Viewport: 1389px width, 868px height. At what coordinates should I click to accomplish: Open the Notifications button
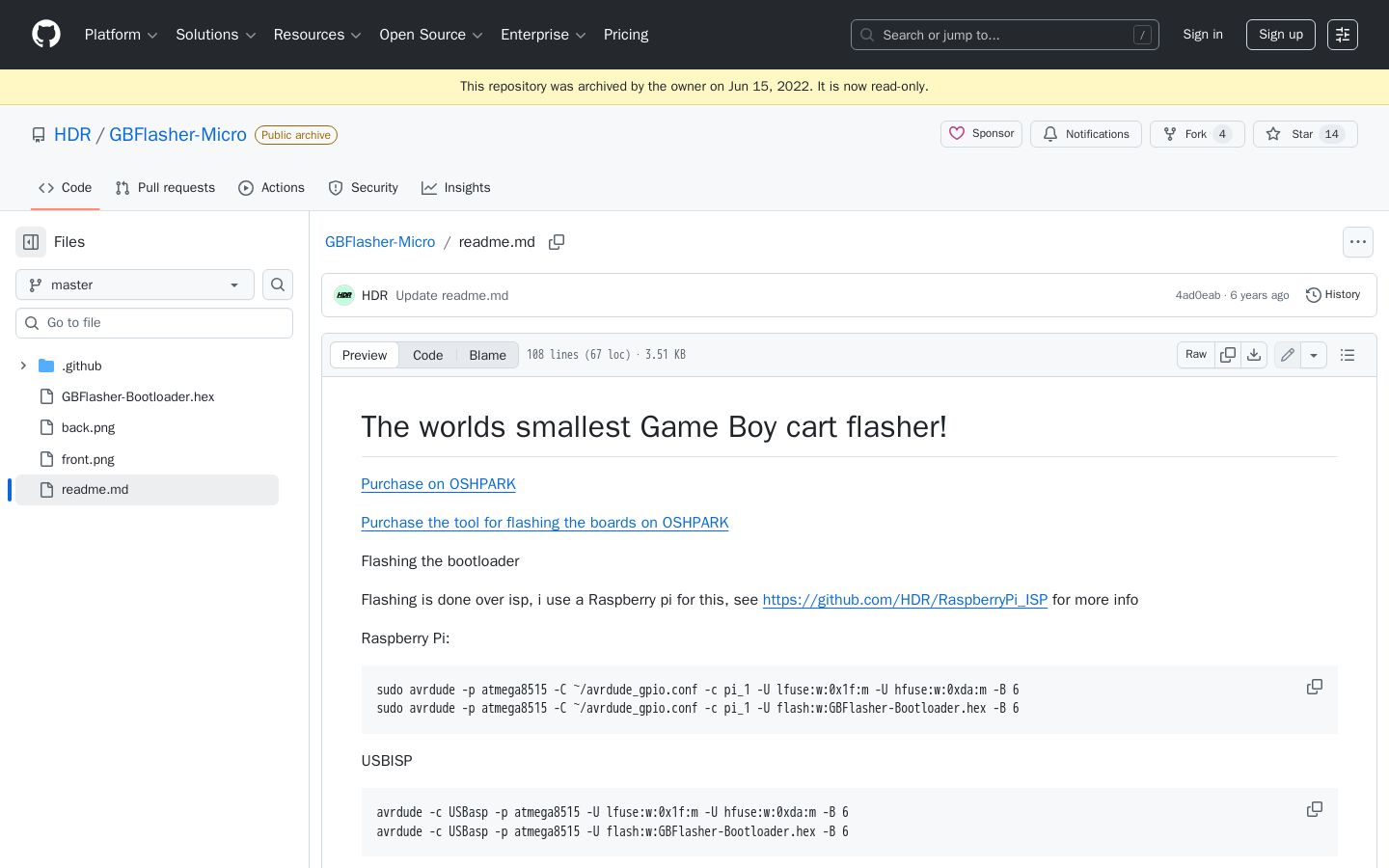1086,134
